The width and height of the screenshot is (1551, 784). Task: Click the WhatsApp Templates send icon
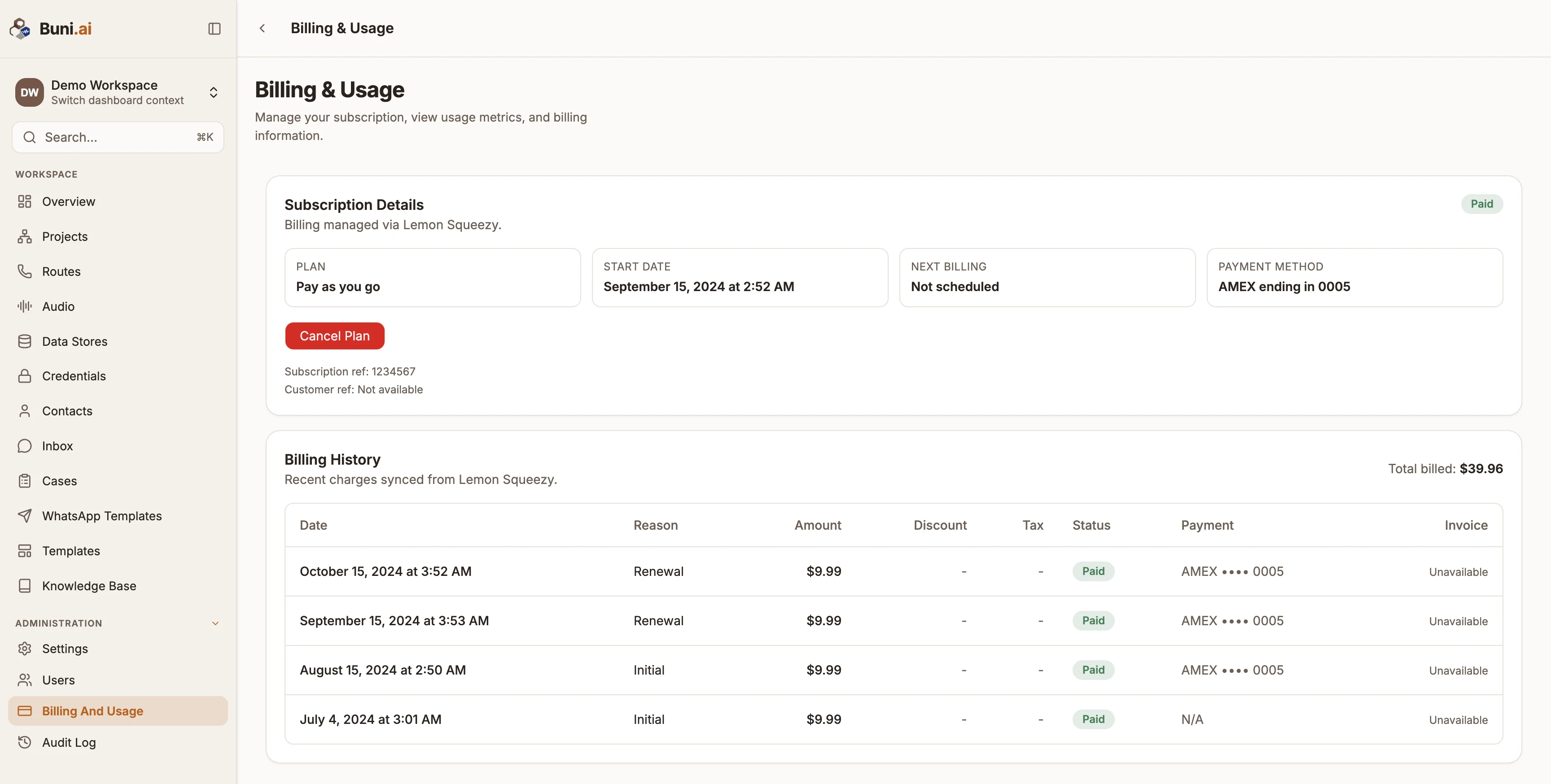pos(25,516)
